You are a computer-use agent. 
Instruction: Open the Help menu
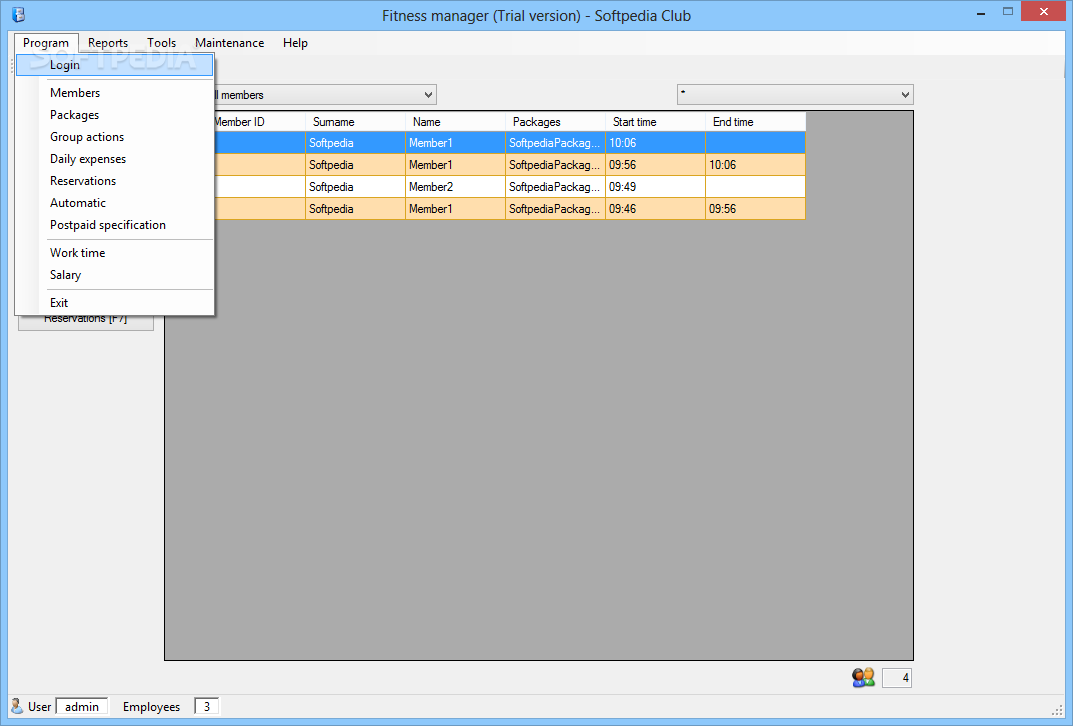[x=295, y=42]
